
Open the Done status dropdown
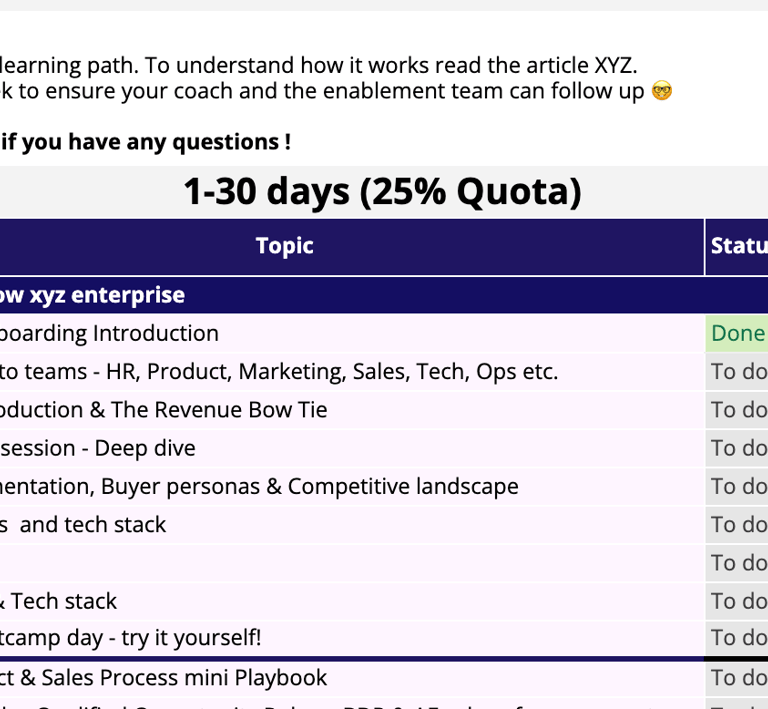[x=738, y=333]
